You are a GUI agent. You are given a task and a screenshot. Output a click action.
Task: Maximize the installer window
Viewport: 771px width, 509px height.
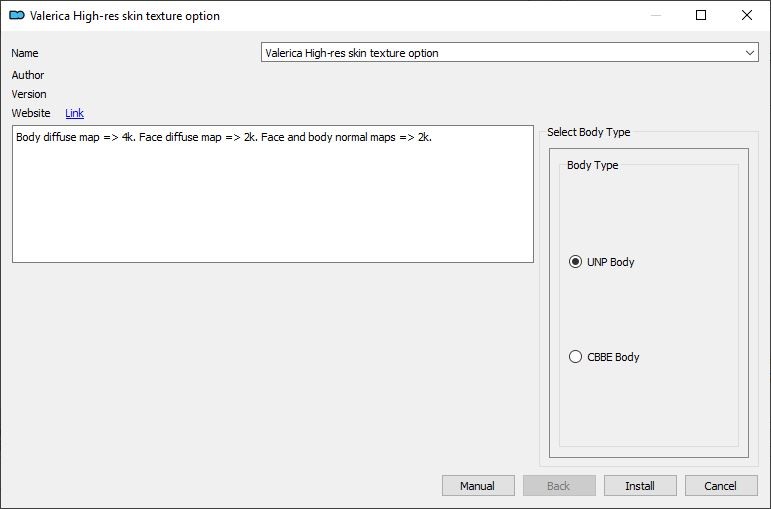click(x=701, y=15)
